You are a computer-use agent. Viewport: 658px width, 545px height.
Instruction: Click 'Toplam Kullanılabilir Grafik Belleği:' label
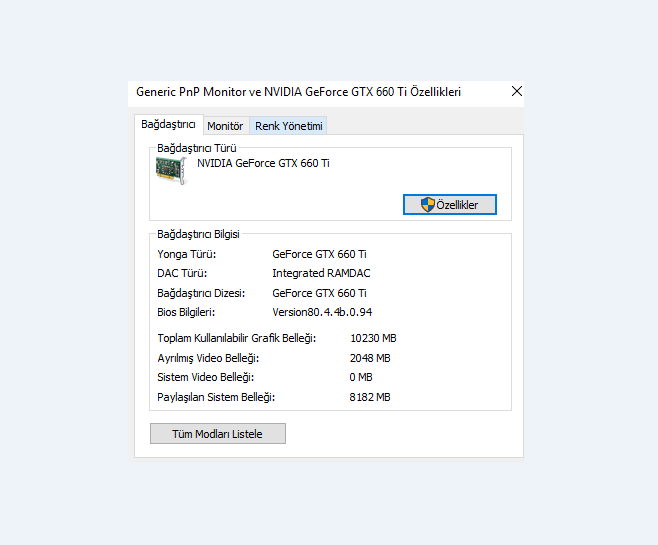coord(237,338)
